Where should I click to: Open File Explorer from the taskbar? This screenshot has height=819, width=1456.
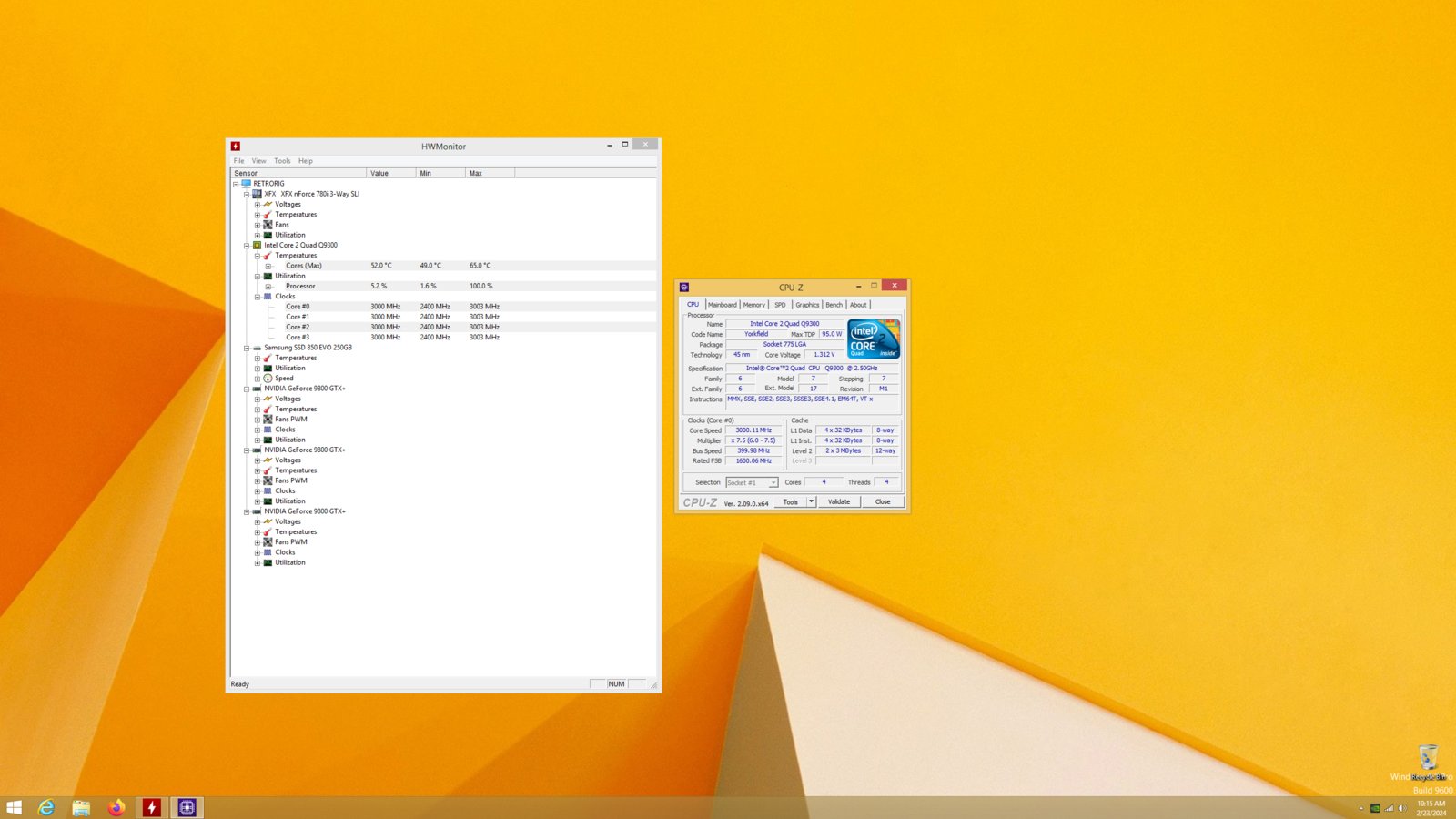[x=81, y=807]
